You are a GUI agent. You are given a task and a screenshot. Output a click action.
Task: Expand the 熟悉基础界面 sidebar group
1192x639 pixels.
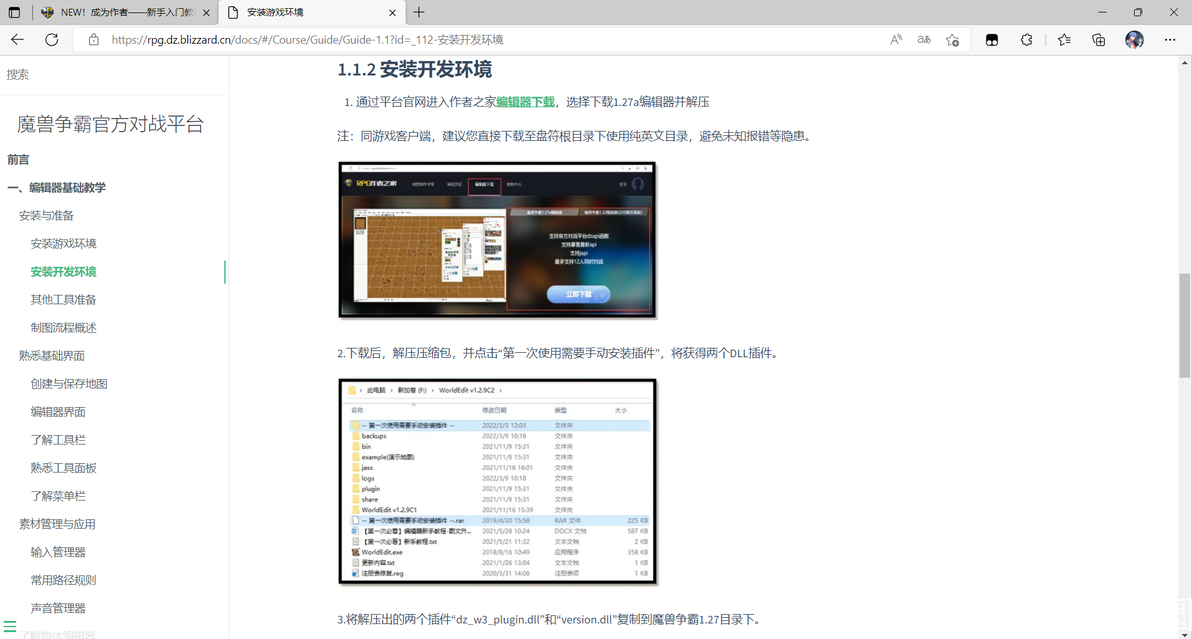(x=52, y=356)
